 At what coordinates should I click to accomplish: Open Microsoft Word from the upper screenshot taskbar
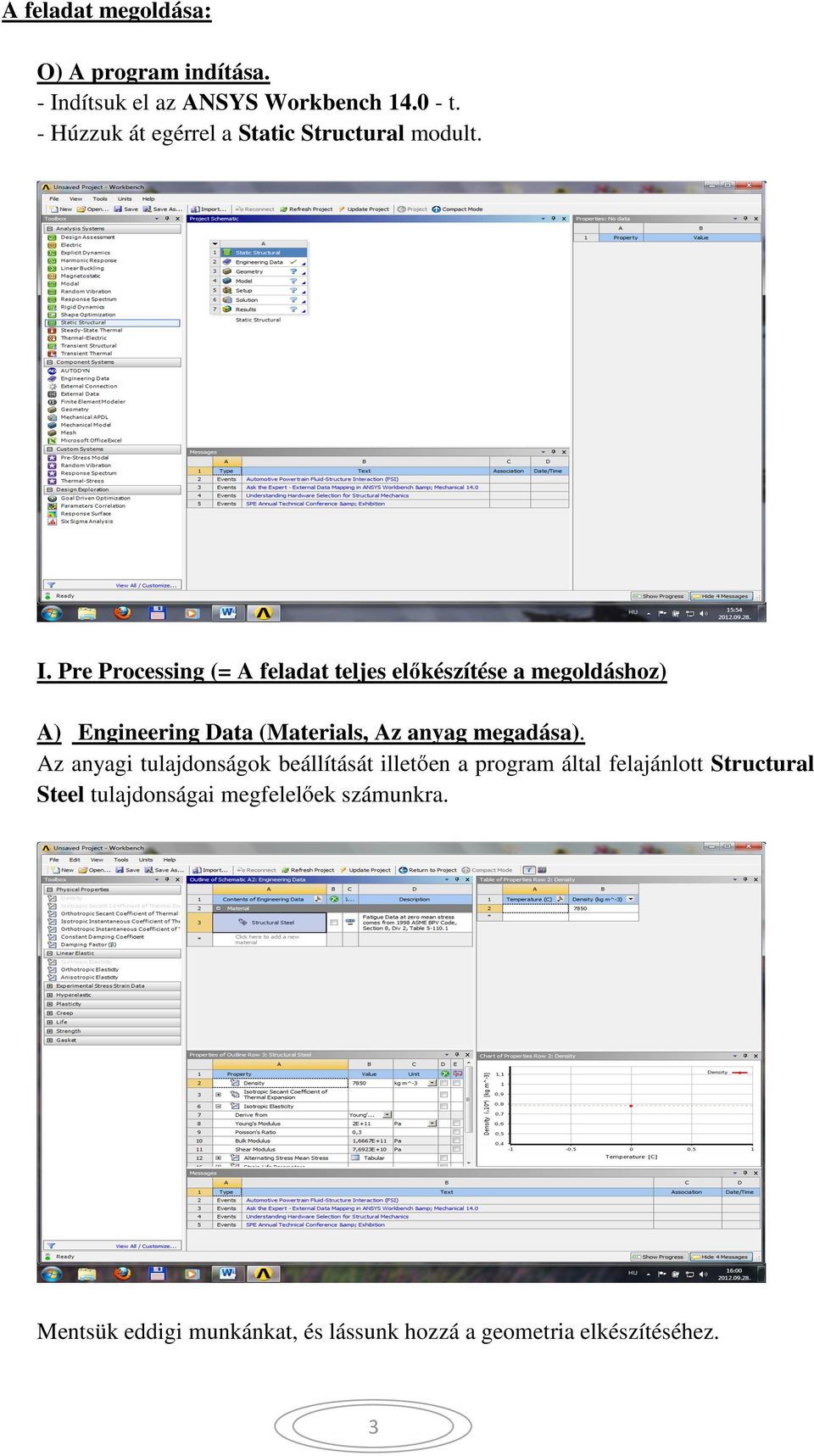pyautogui.click(x=228, y=613)
